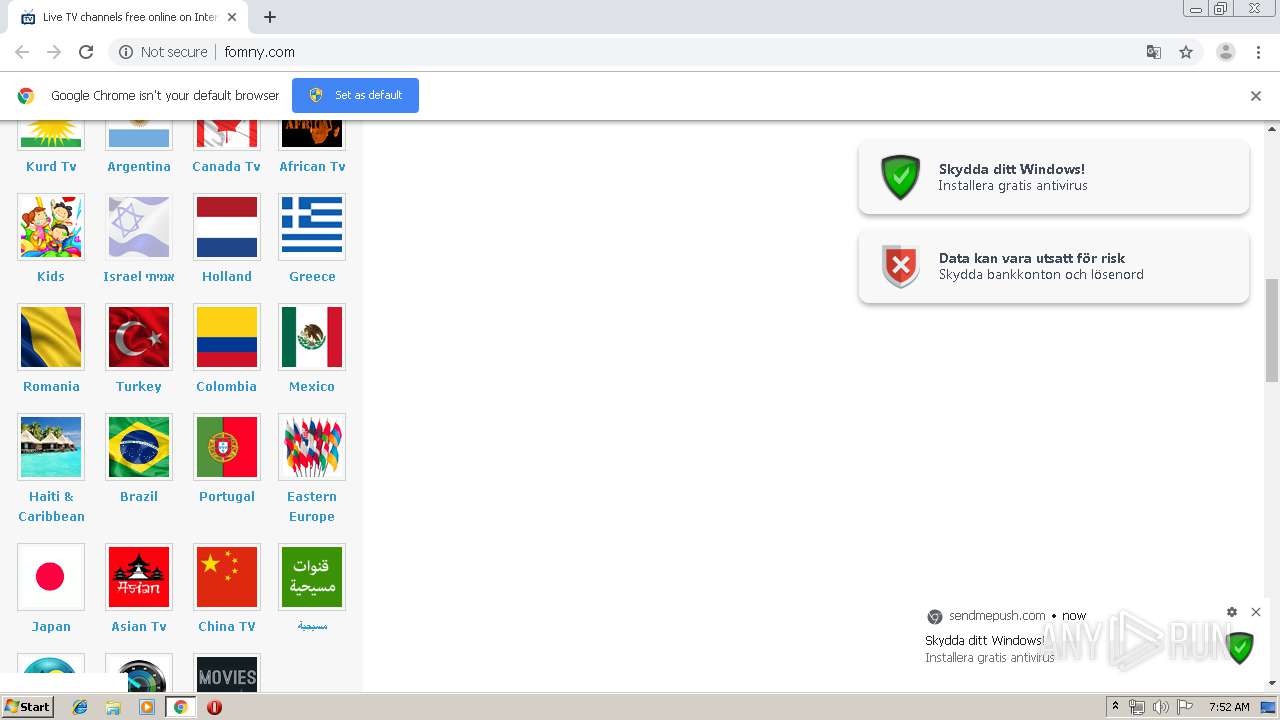Open the Chrome three-dot menu
The height and width of the screenshot is (720, 1280).
click(x=1259, y=52)
